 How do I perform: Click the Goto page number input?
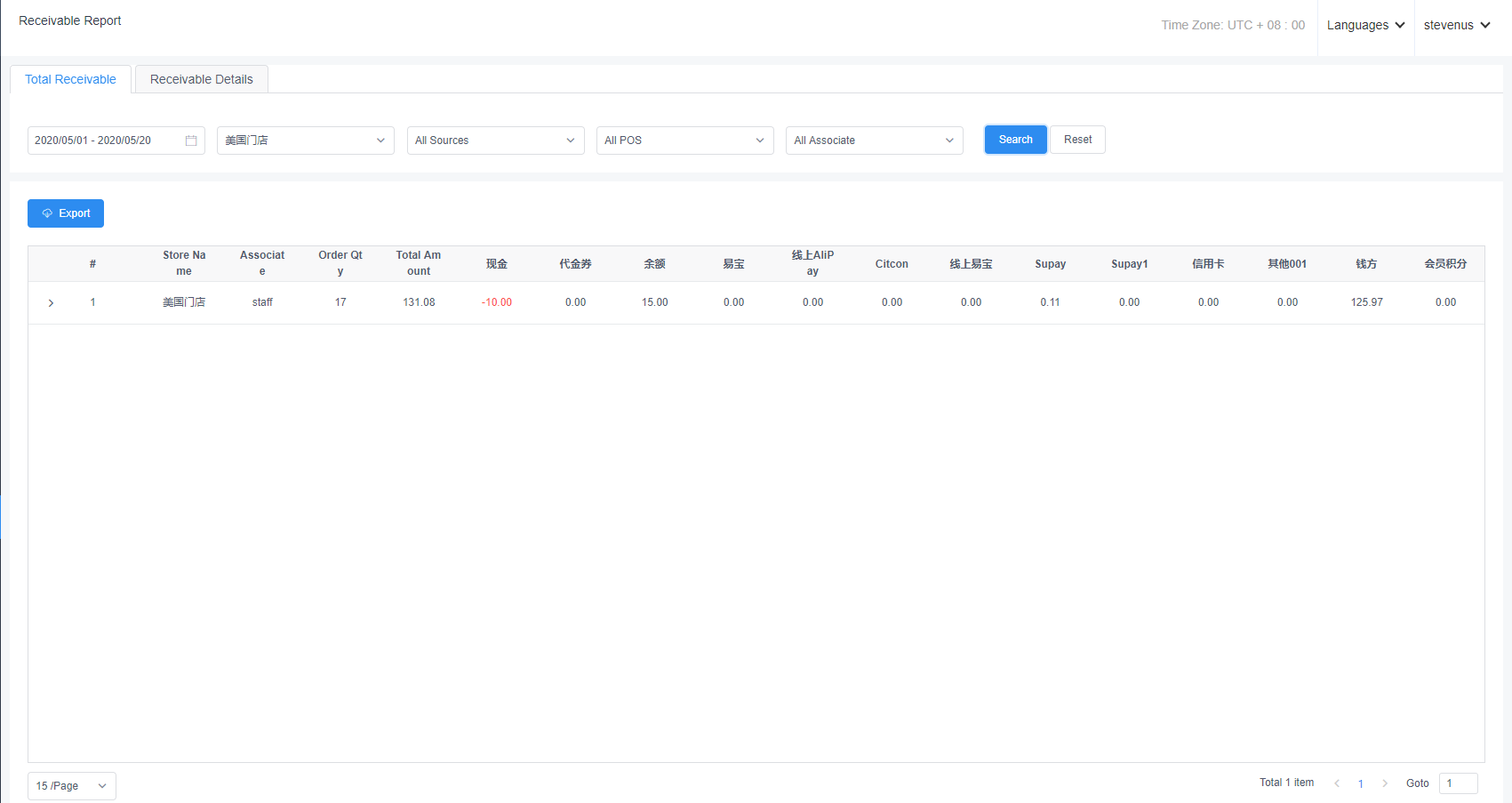click(x=1458, y=783)
